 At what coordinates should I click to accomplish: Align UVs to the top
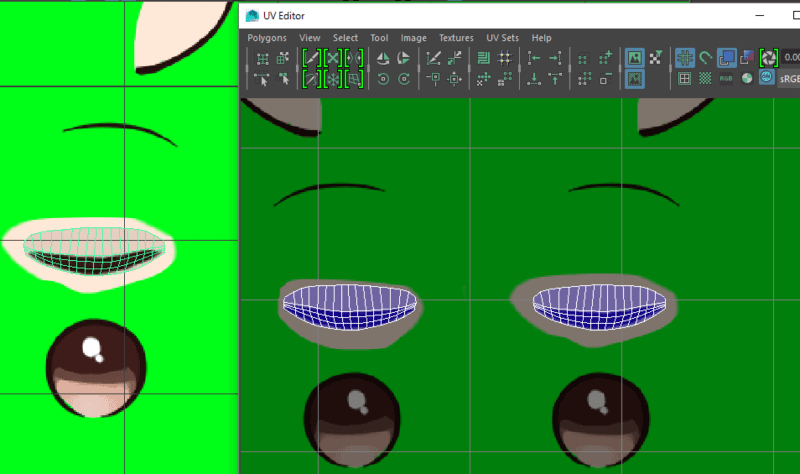point(555,78)
